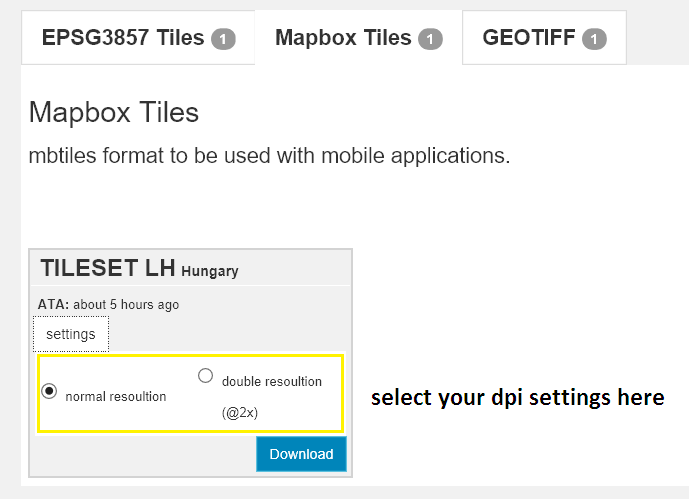Open the EPSG3857 Tiles tab

point(123,39)
